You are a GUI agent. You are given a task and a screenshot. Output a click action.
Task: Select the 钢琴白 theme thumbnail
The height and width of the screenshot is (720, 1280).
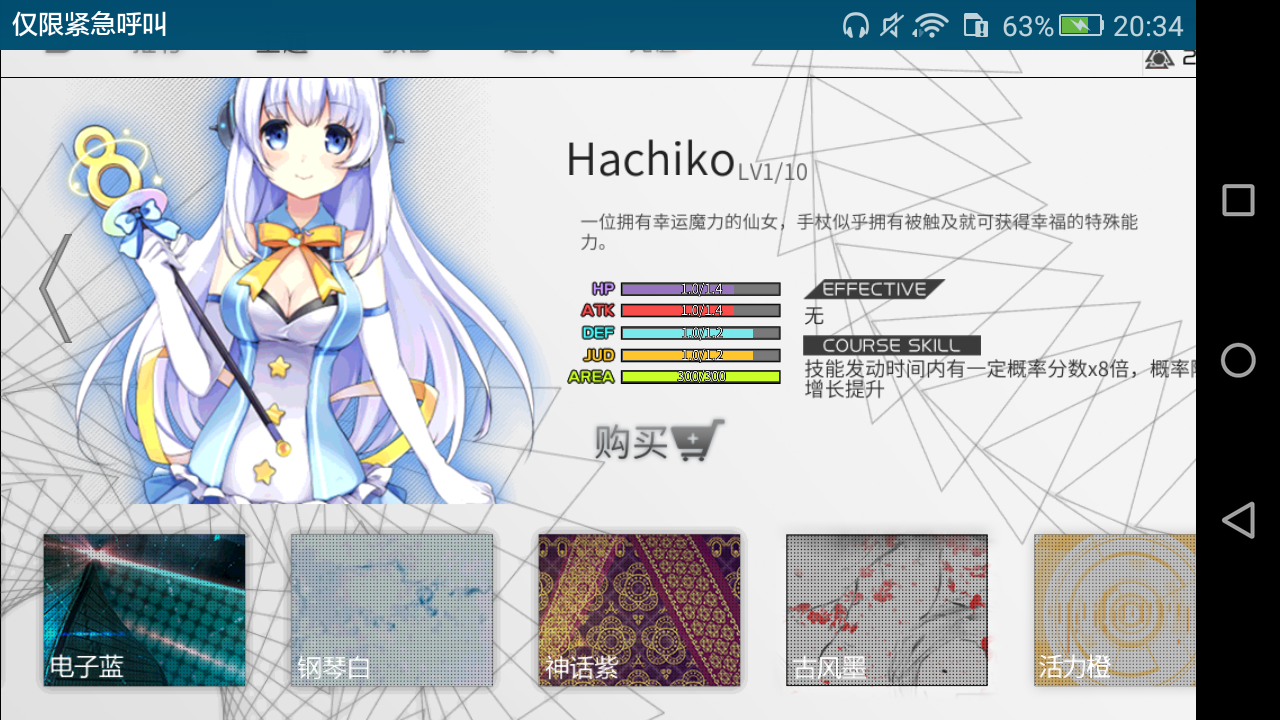(392, 610)
